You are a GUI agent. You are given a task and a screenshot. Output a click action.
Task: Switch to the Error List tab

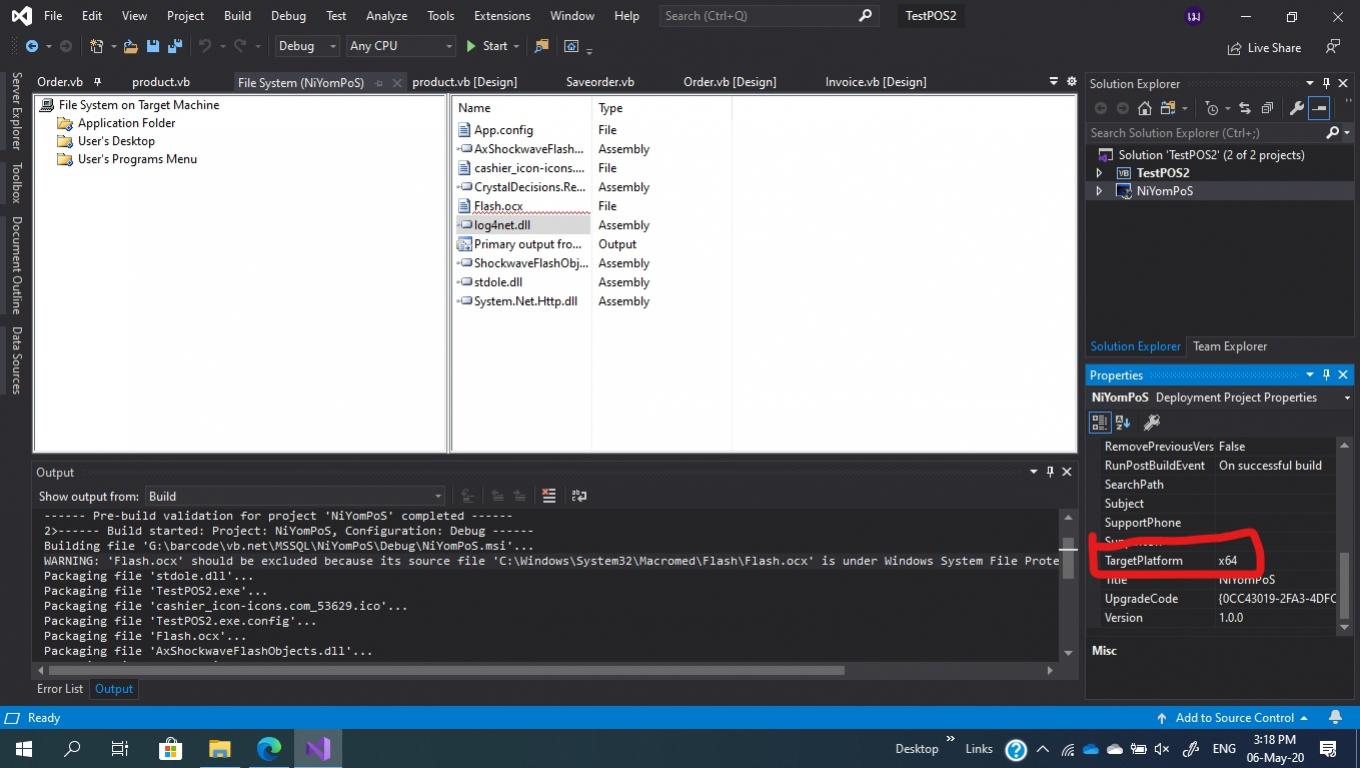pos(60,689)
